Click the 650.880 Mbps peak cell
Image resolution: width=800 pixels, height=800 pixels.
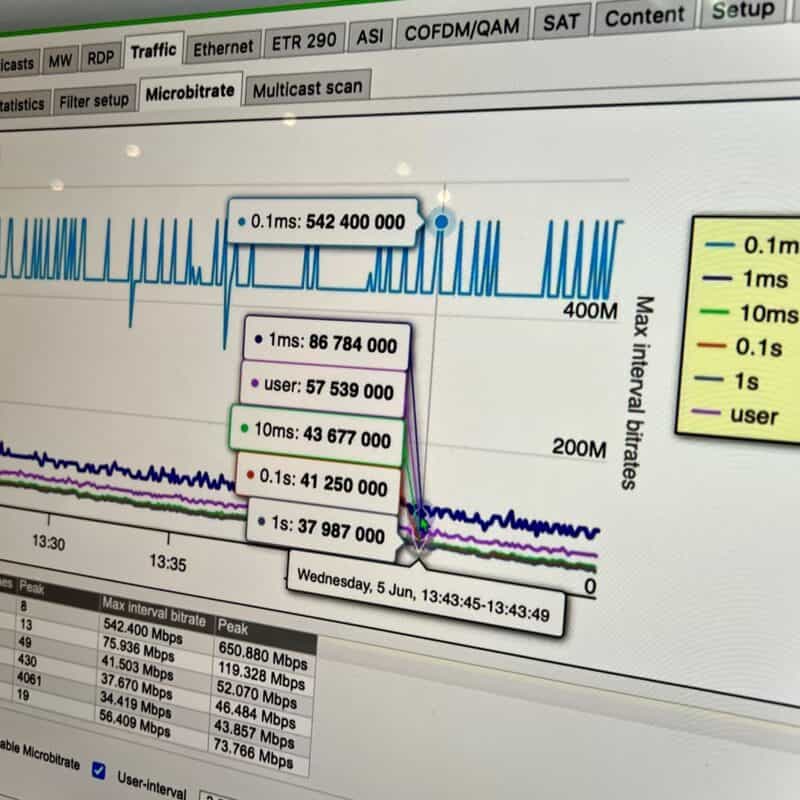[263, 656]
